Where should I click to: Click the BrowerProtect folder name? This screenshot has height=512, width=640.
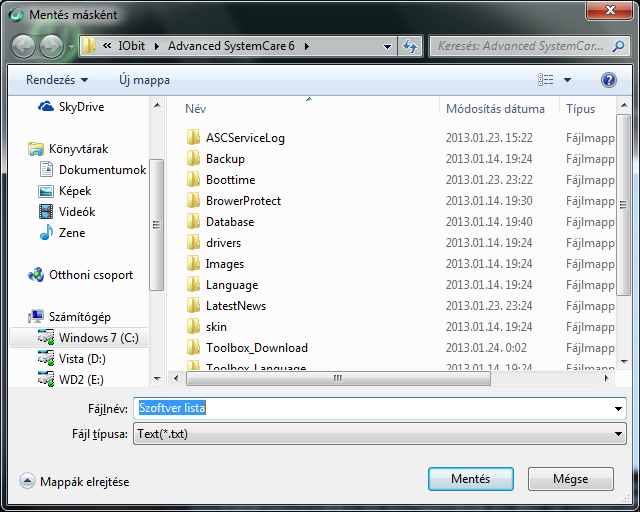(243, 201)
